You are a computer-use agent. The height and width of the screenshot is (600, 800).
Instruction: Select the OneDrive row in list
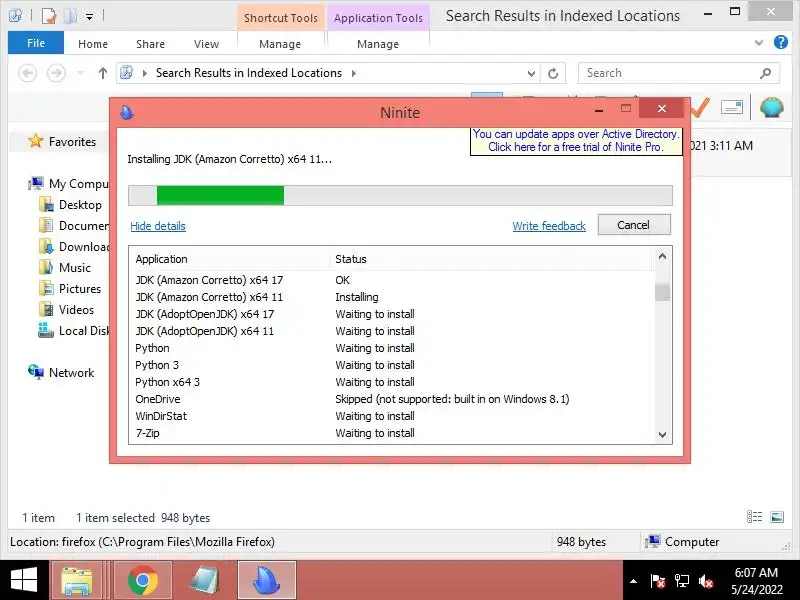point(392,399)
